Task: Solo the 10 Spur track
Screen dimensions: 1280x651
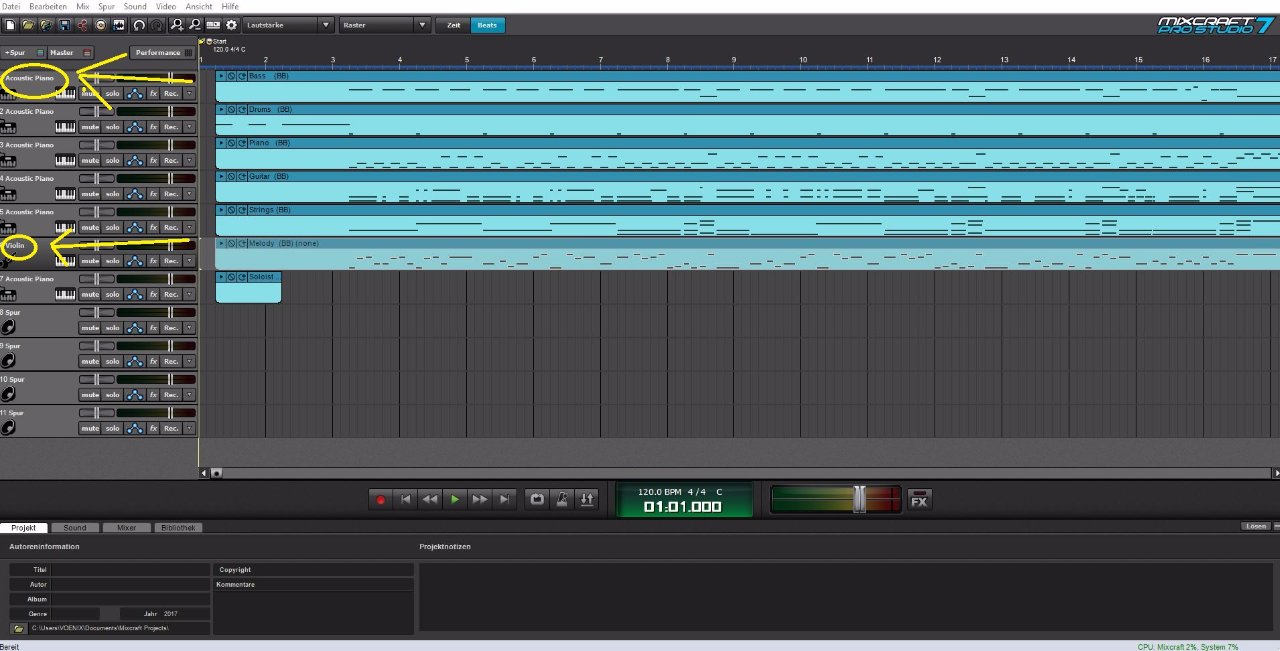Action: (x=112, y=394)
